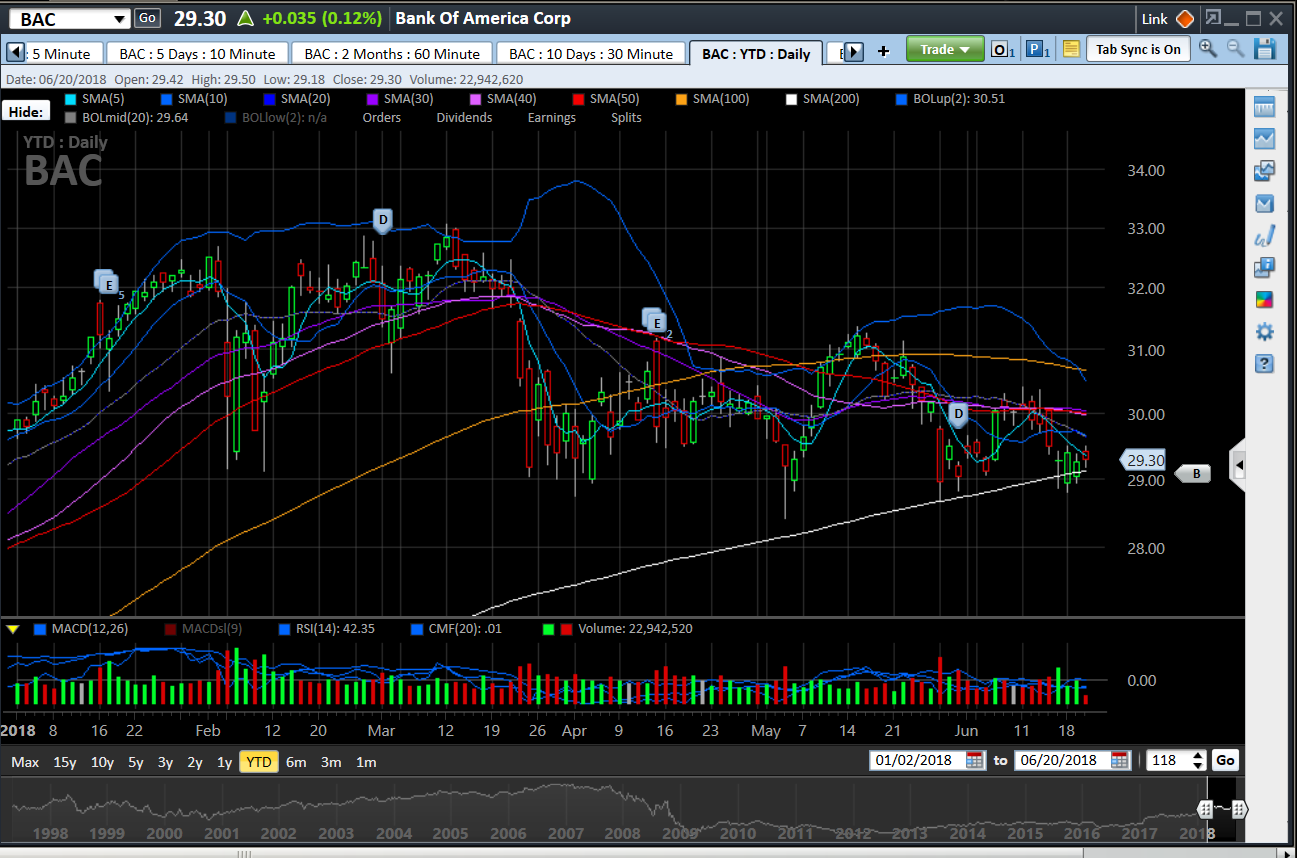The width and height of the screenshot is (1297, 858).
Task: Select the drawing pencil tool in sidebar
Action: (x=1264, y=236)
